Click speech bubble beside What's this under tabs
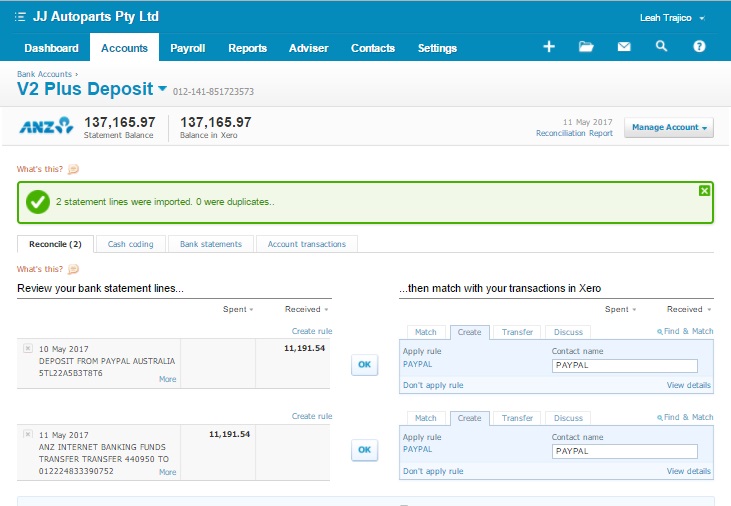Screen dimensions: 731x506 [x=73, y=269]
